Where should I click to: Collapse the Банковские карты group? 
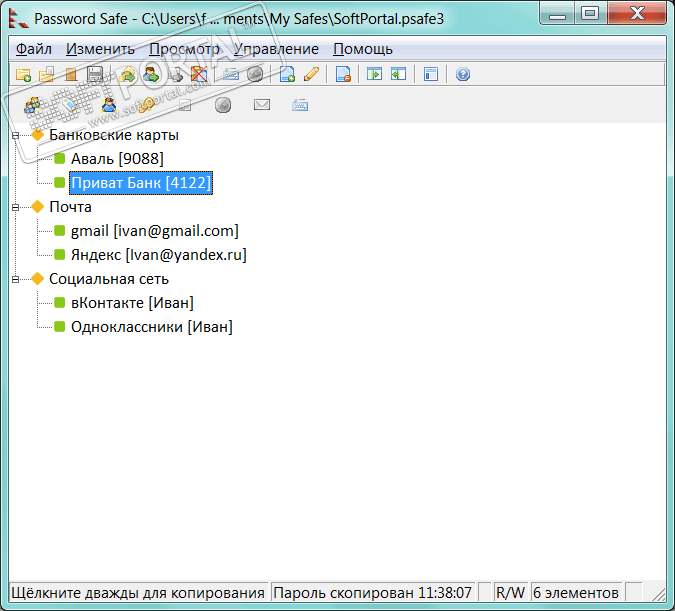(15, 136)
